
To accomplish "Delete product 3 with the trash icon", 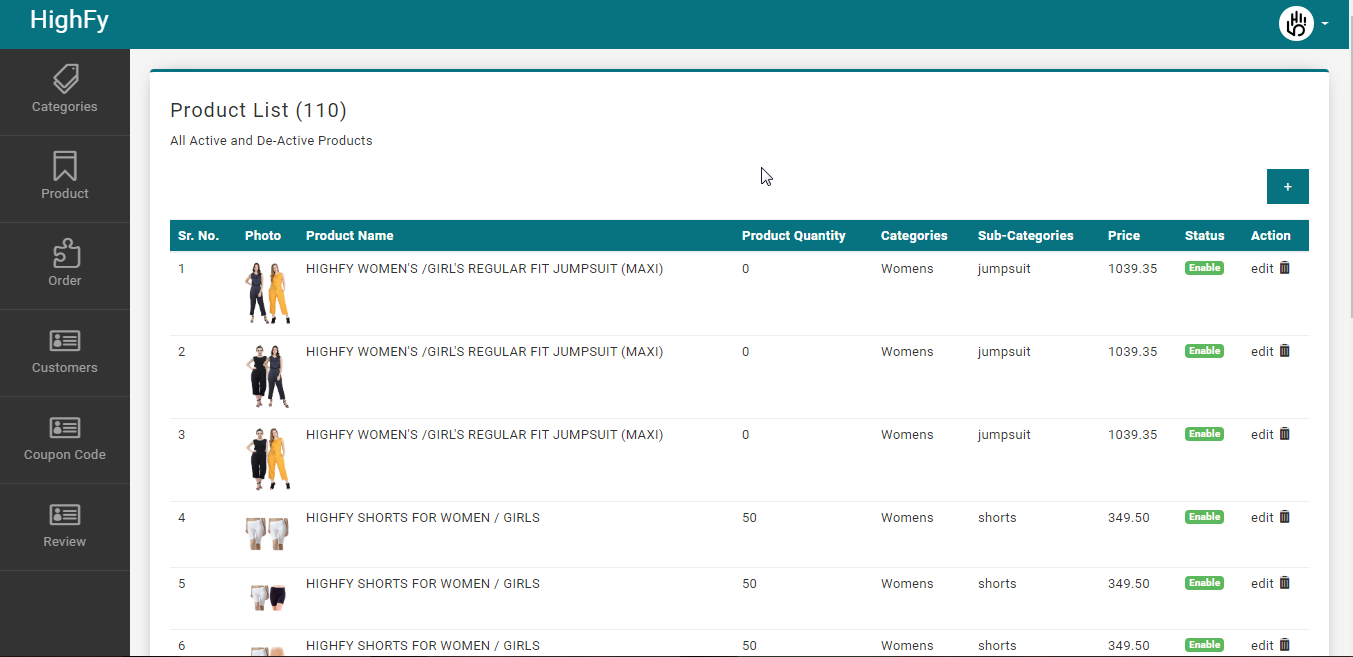I will (1285, 434).
